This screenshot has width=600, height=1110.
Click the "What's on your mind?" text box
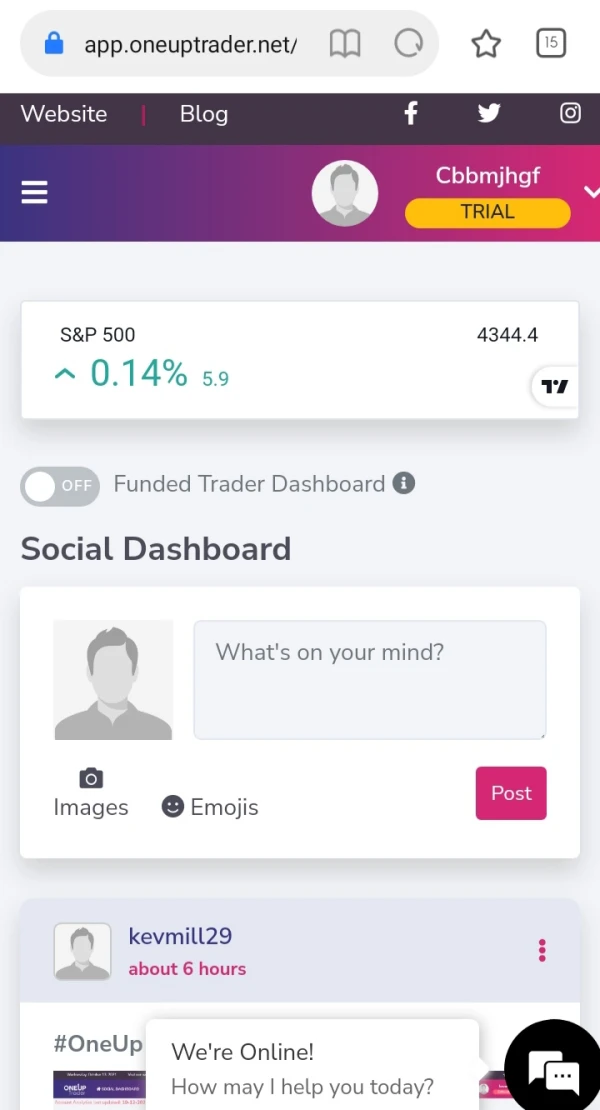point(369,679)
